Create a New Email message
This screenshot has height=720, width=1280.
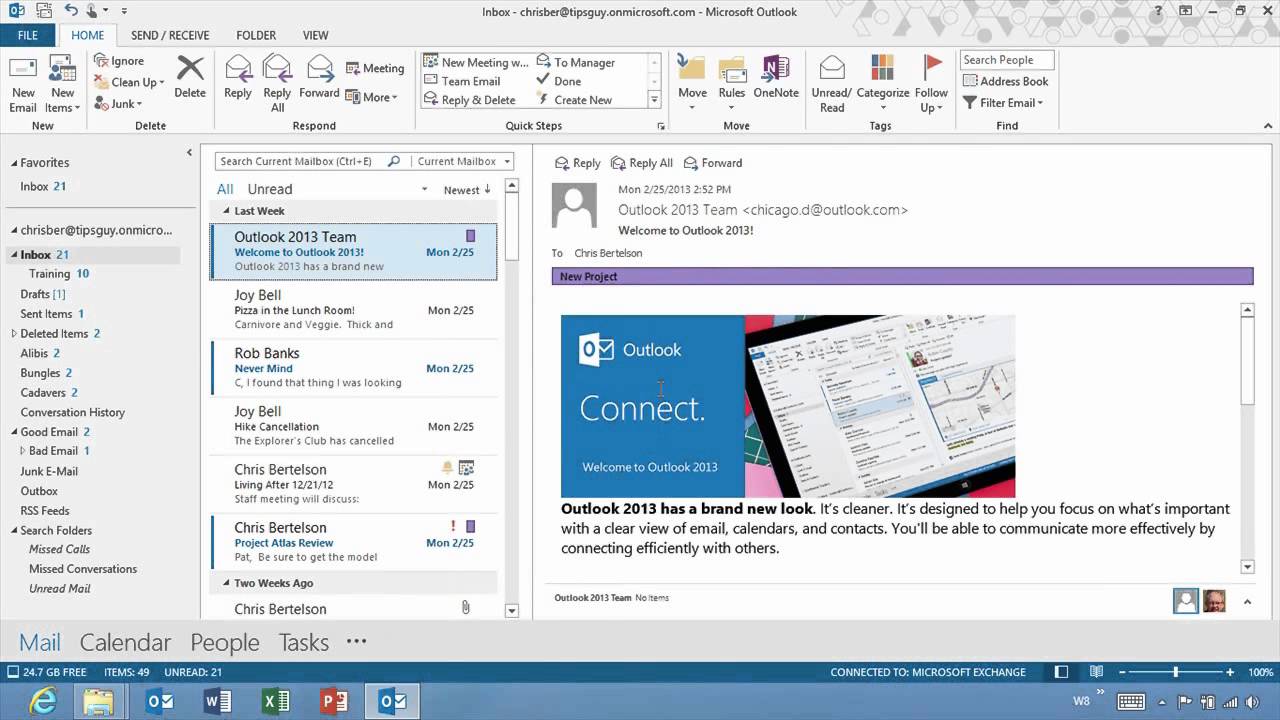point(23,84)
